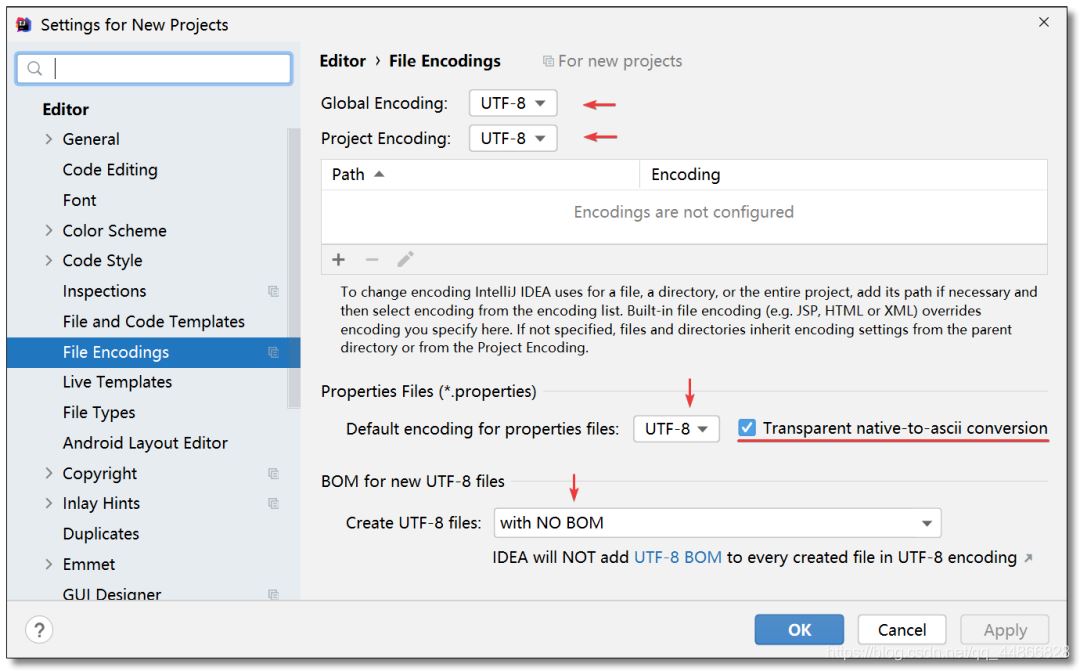Expand the Code Style tree node
Viewport: 1080px width, 671px height.
(49, 261)
